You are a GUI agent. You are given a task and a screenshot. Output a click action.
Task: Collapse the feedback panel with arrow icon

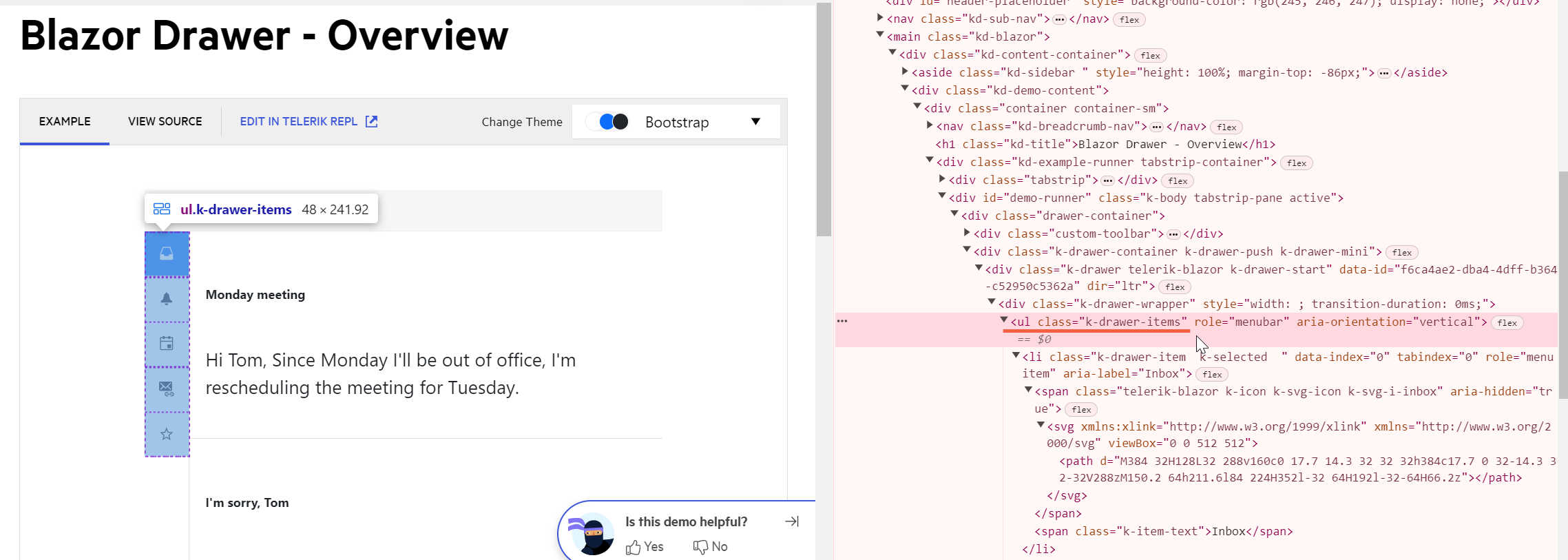click(x=792, y=521)
